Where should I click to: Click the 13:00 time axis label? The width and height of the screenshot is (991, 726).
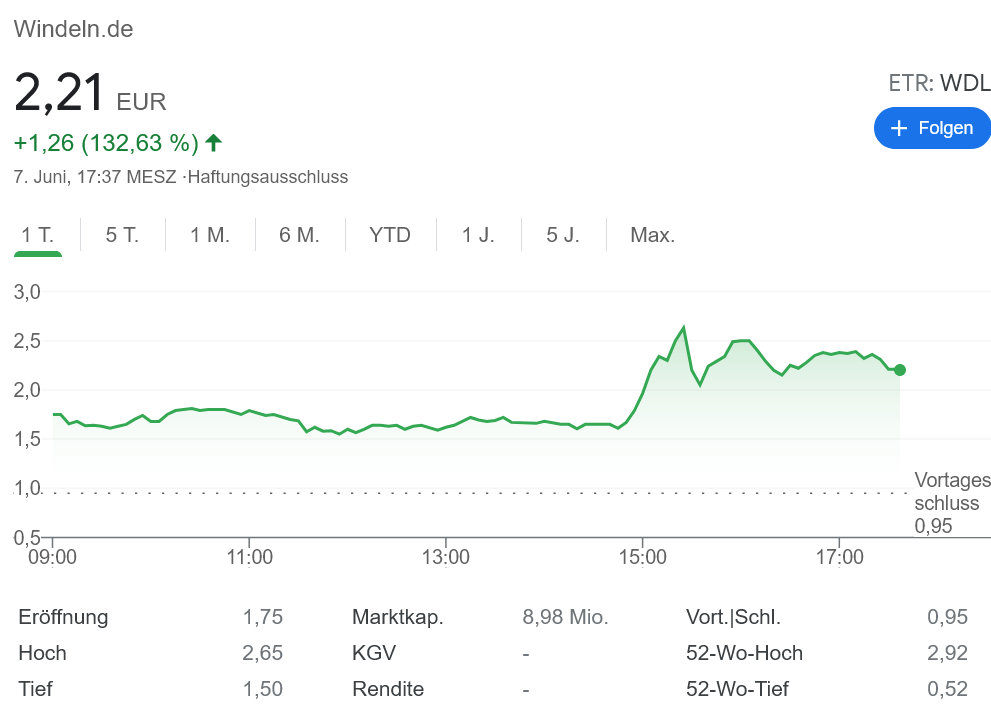click(446, 557)
